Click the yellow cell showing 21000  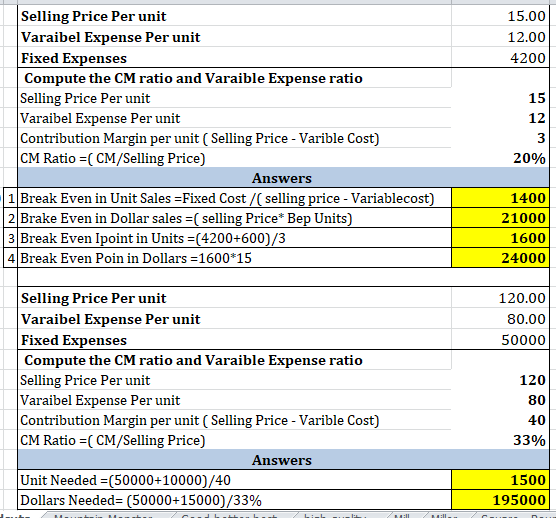tap(500, 218)
